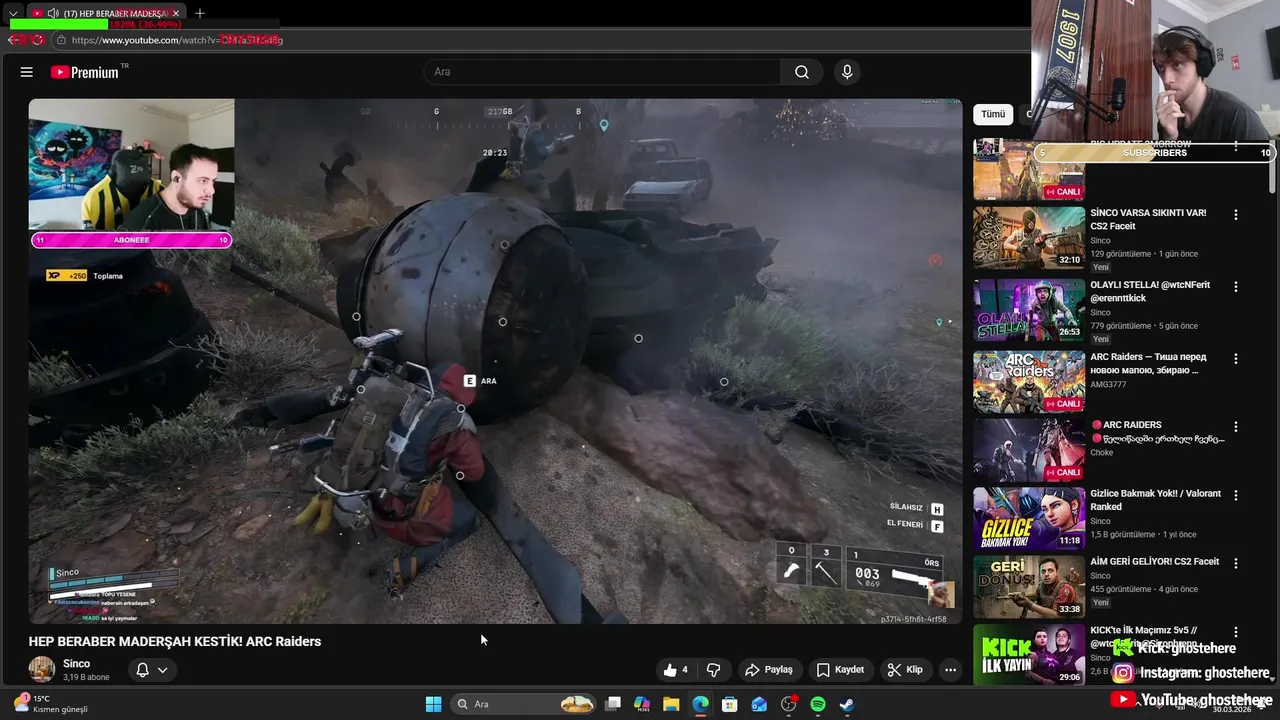Dislike the video with thumbs down
This screenshot has height=720, width=1280.
[714, 670]
